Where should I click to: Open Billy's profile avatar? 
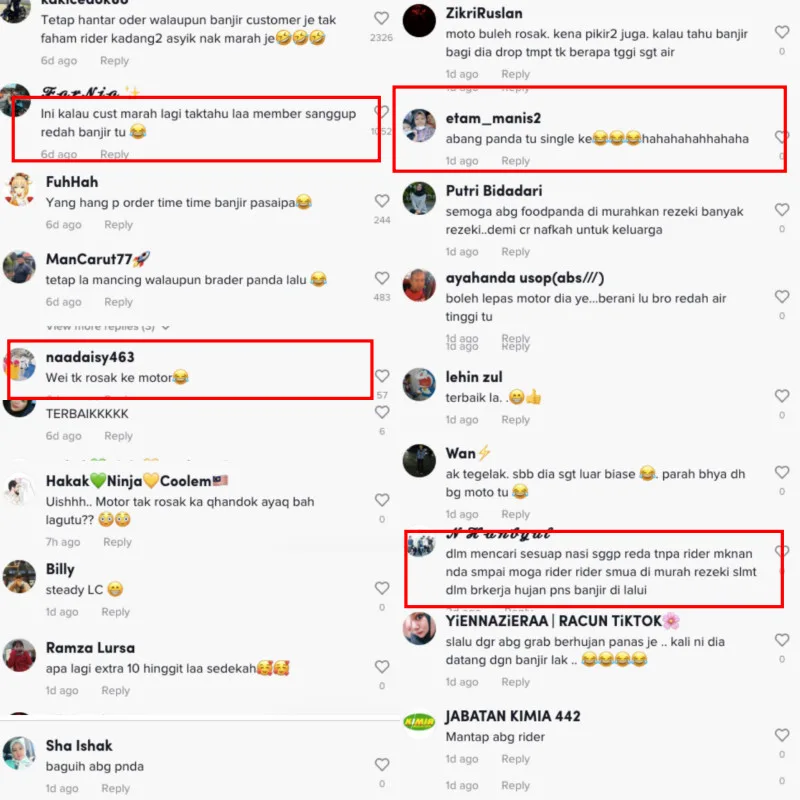point(19,577)
